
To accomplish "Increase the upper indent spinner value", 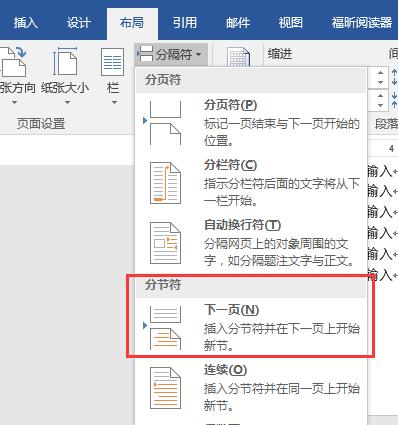I will tap(380, 72).
